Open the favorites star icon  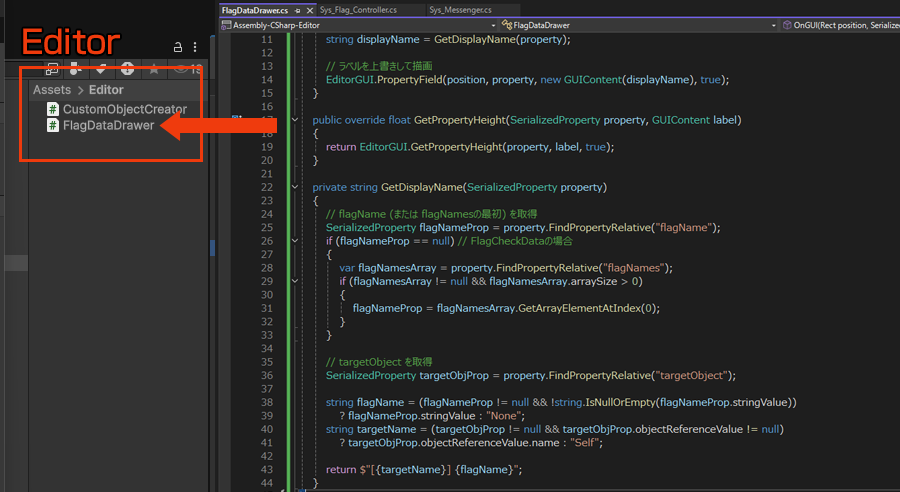[x=153, y=69]
